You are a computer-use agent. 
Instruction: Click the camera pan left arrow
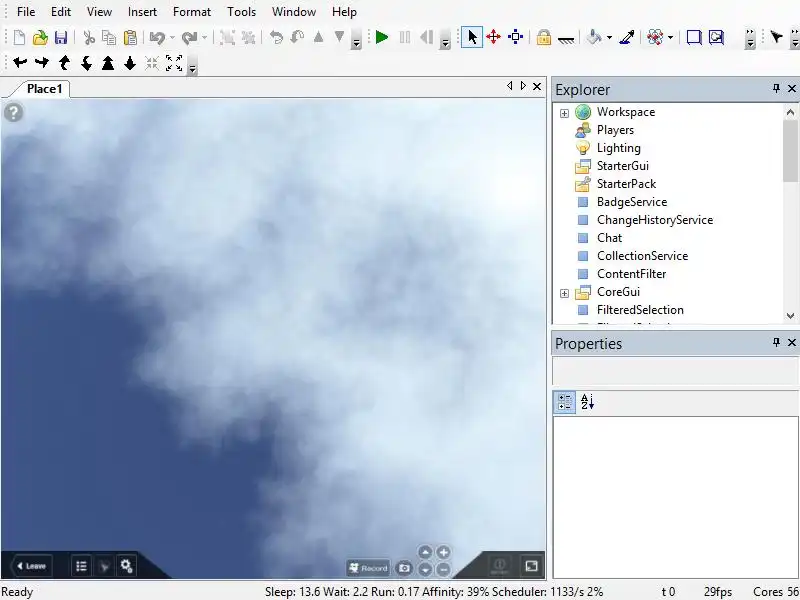(x=20, y=63)
